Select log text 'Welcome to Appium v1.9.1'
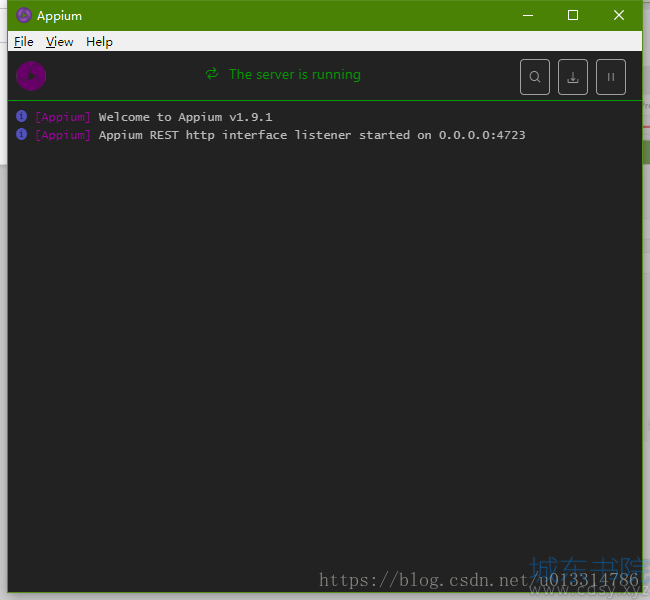Image resolution: width=650 pixels, height=600 pixels. click(185, 117)
